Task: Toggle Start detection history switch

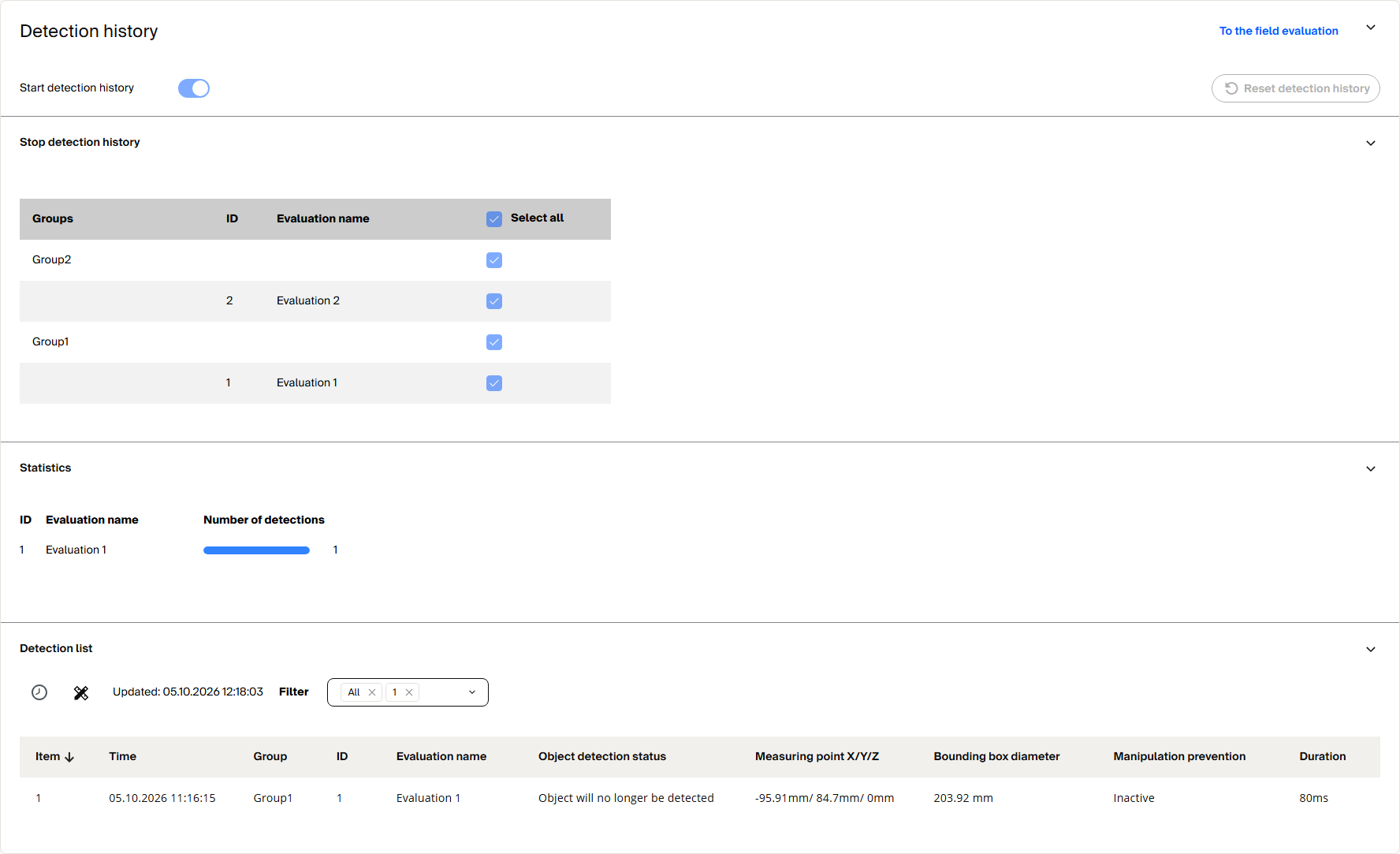Action: 194,88
